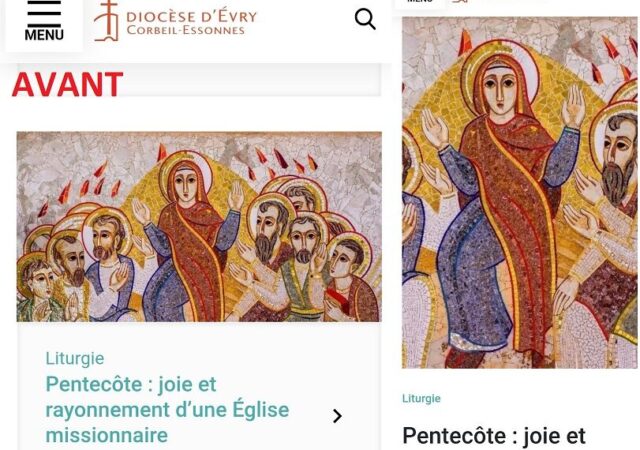Select the teal Liturgie category above the left title

pos(75,358)
